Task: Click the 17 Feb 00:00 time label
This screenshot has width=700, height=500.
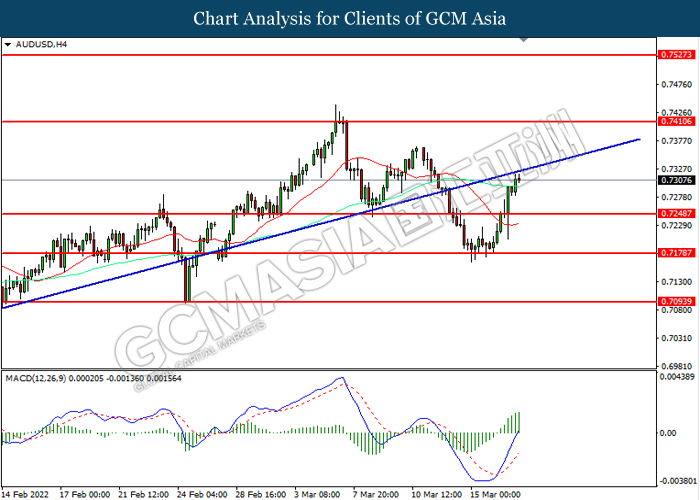Action: click(85, 495)
